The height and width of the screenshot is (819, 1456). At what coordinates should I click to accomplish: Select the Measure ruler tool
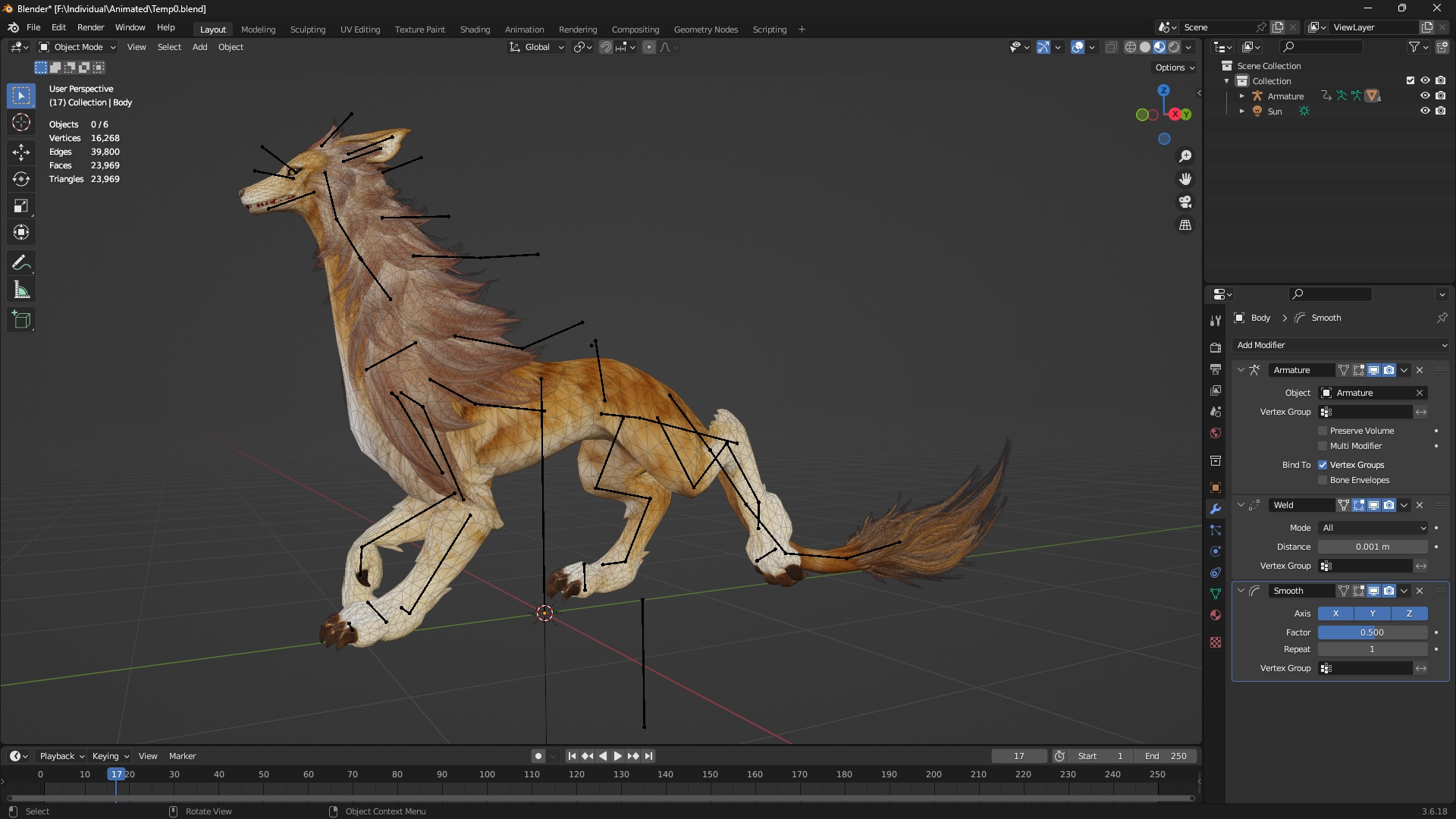pos(21,290)
